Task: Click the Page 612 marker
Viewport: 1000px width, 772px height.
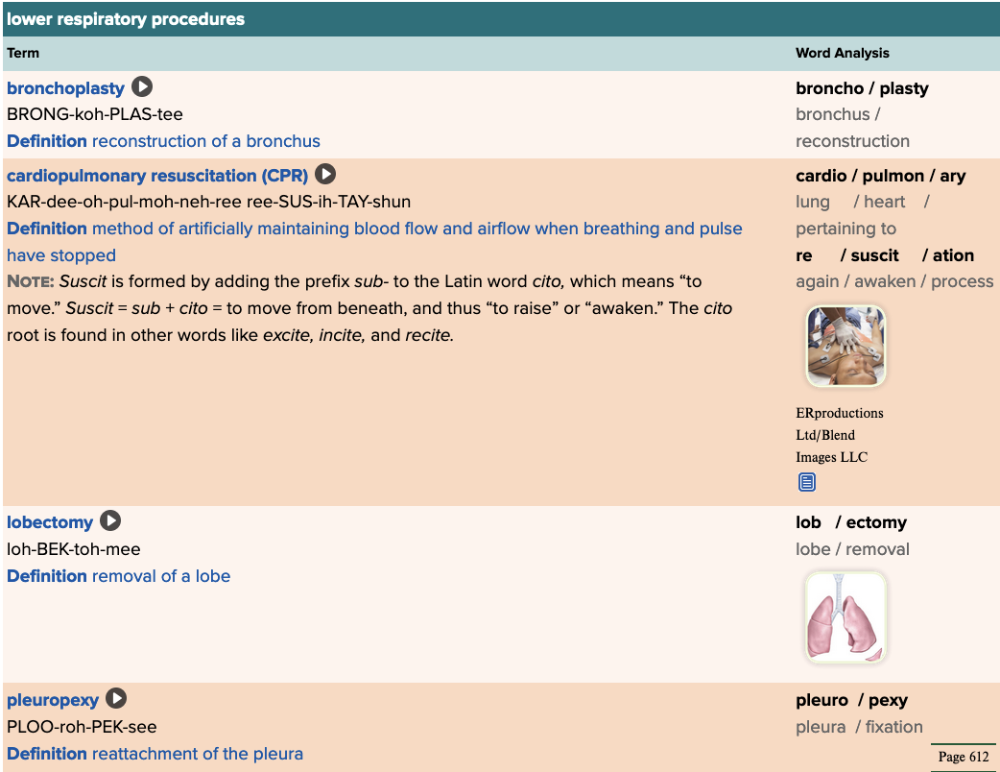Action: point(963,757)
